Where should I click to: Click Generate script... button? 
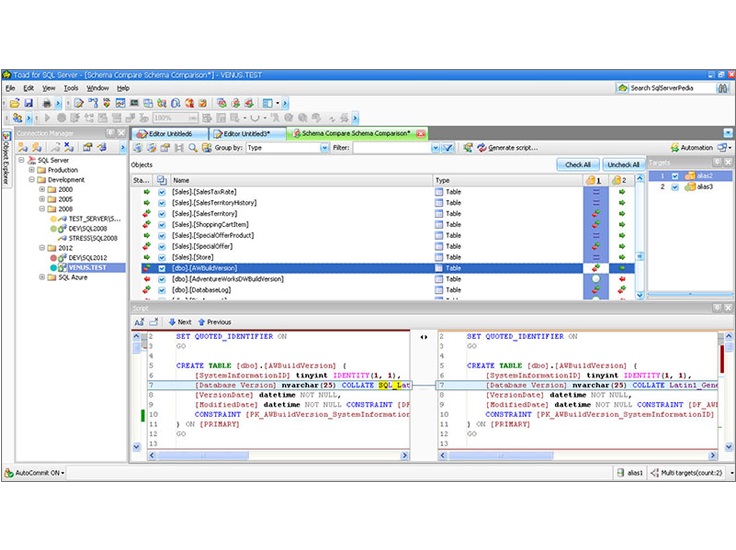(x=507, y=148)
